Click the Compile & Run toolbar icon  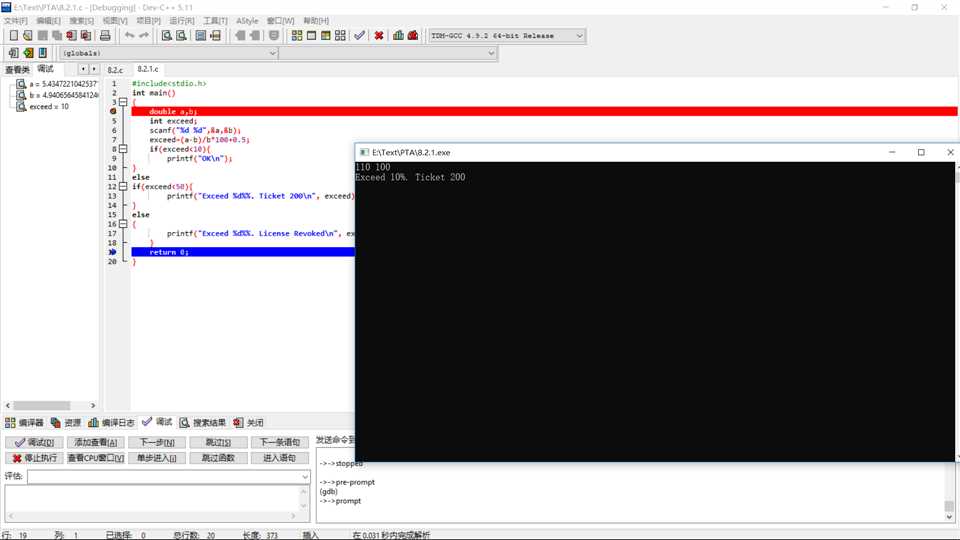point(326,36)
